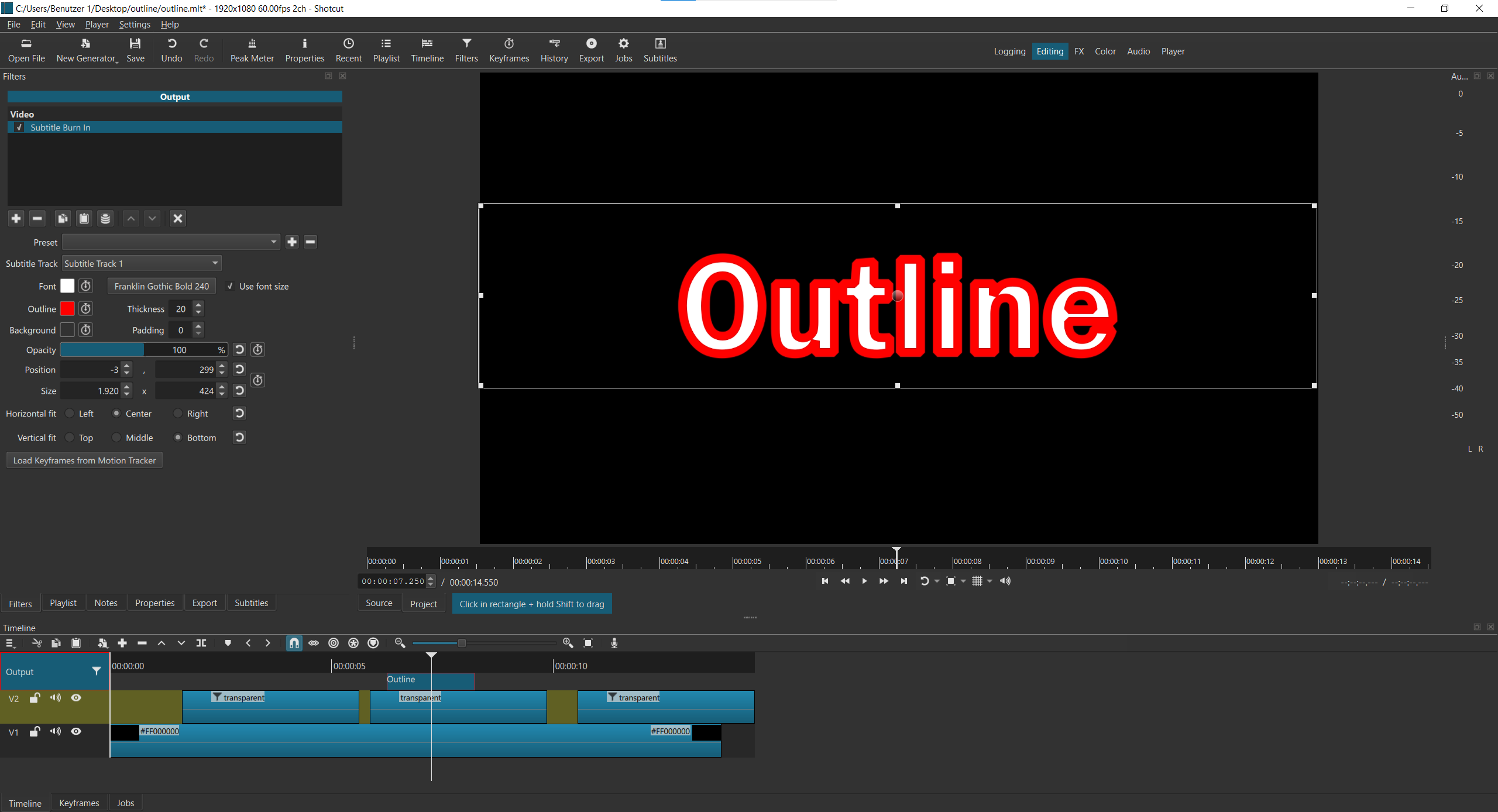This screenshot has height=812, width=1498.
Task: Select the Keyframes panel icon
Action: [x=509, y=50]
